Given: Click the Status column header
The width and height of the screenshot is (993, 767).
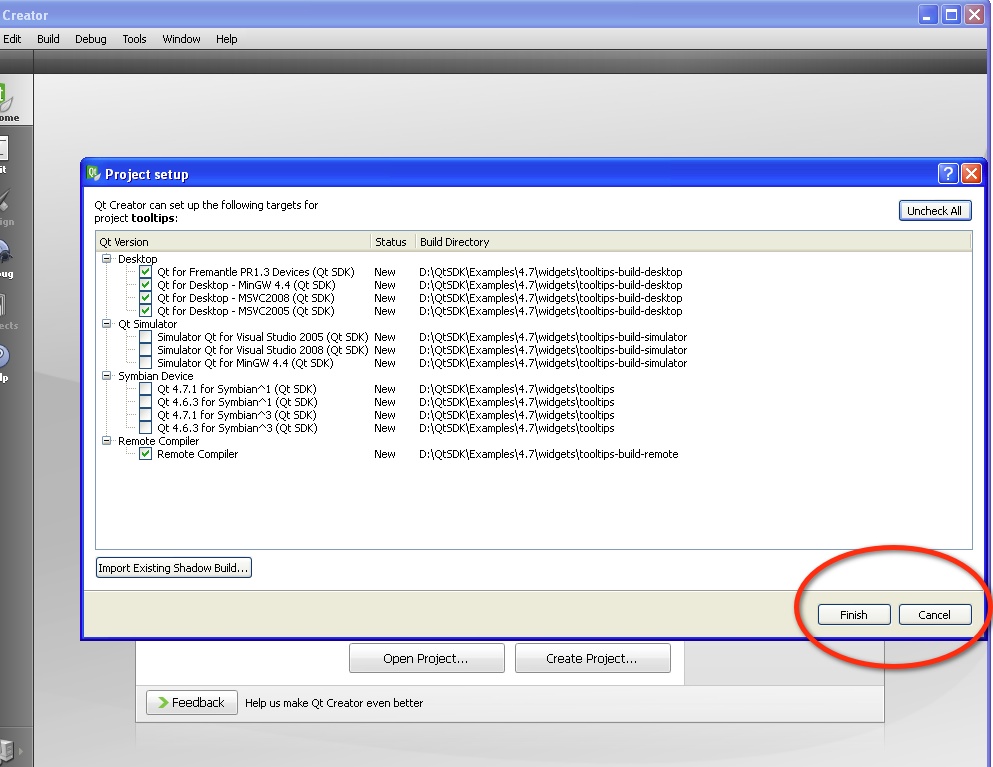Looking at the screenshot, I should 393,242.
